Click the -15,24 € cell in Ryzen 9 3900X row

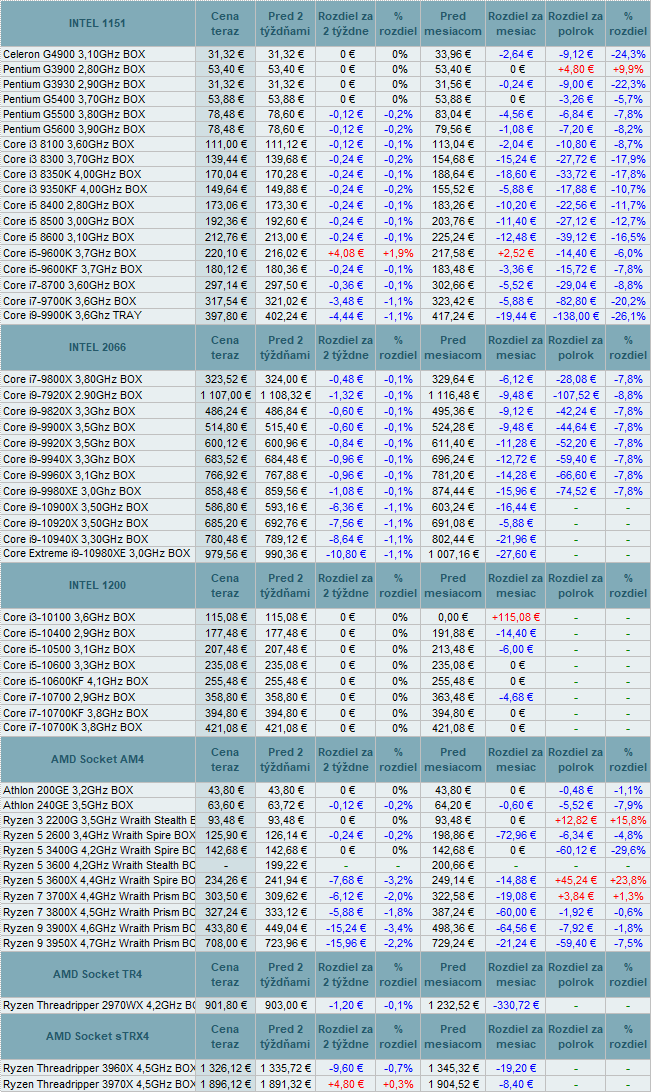[346, 929]
